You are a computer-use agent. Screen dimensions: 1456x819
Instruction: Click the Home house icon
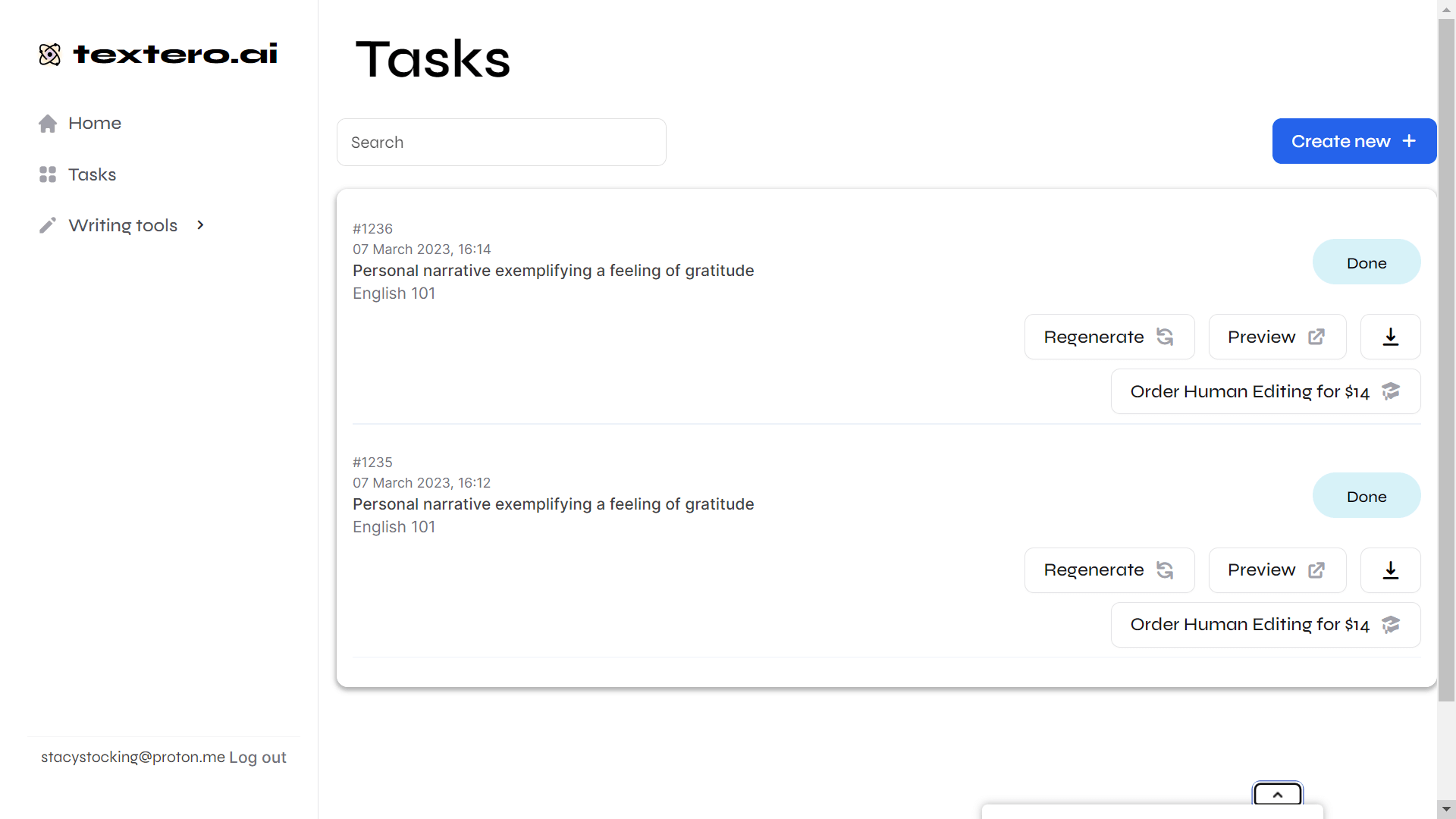(x=48, y=124)
